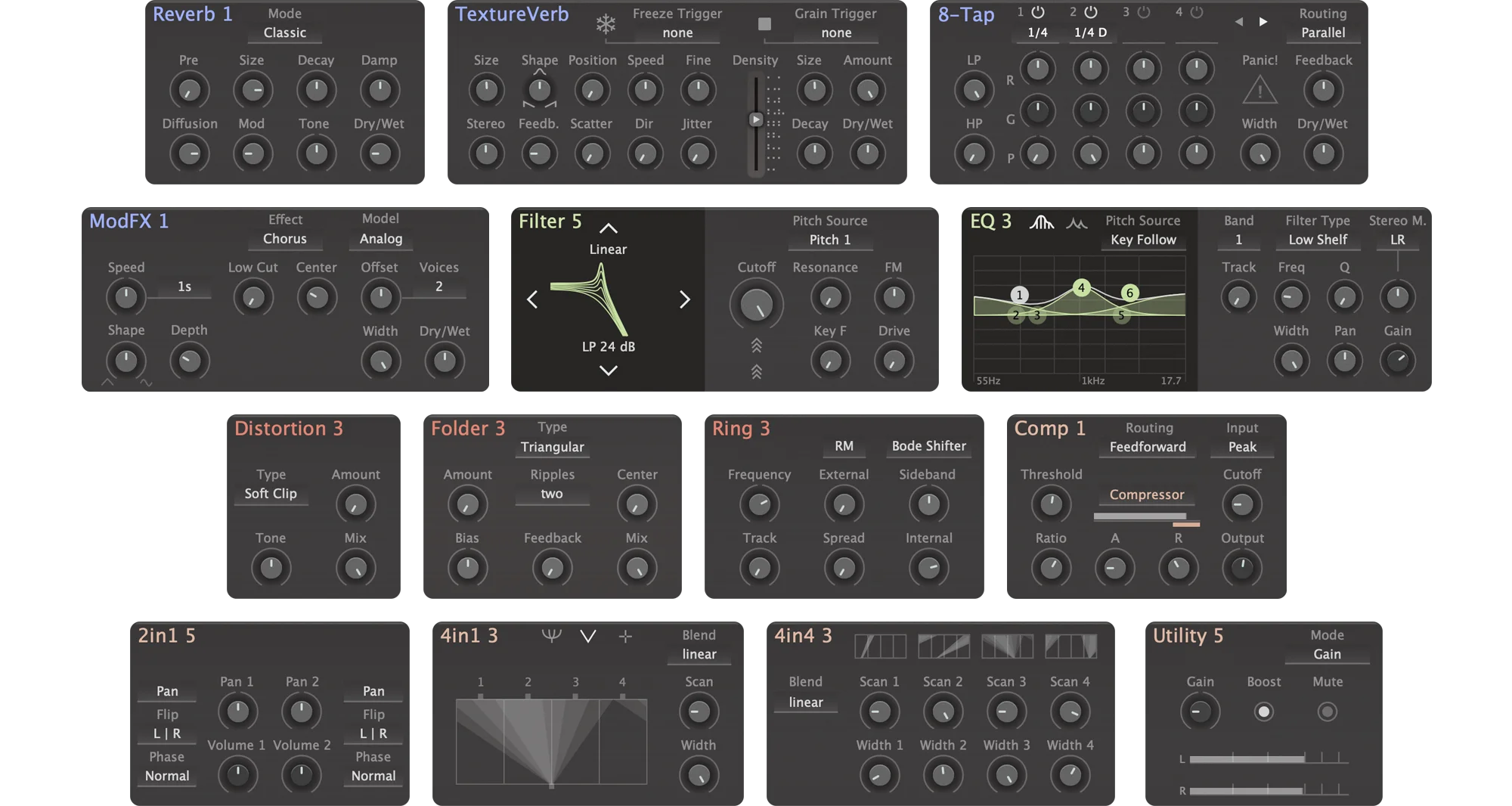The height and width of the screenshot is (806, 1512).
Task: Click the TextureVerb Density slider handle
Action: 755,119
